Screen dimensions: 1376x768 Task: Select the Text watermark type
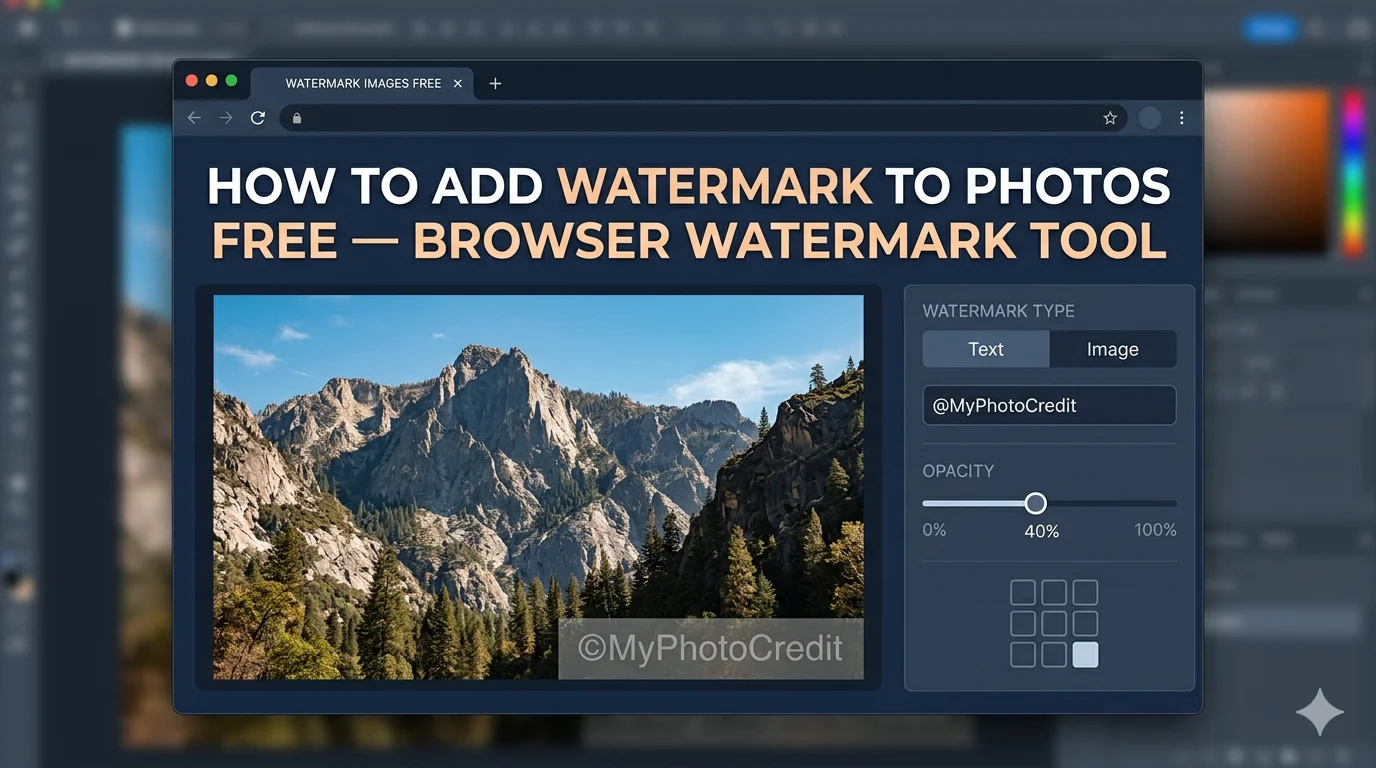click(985, 349)
